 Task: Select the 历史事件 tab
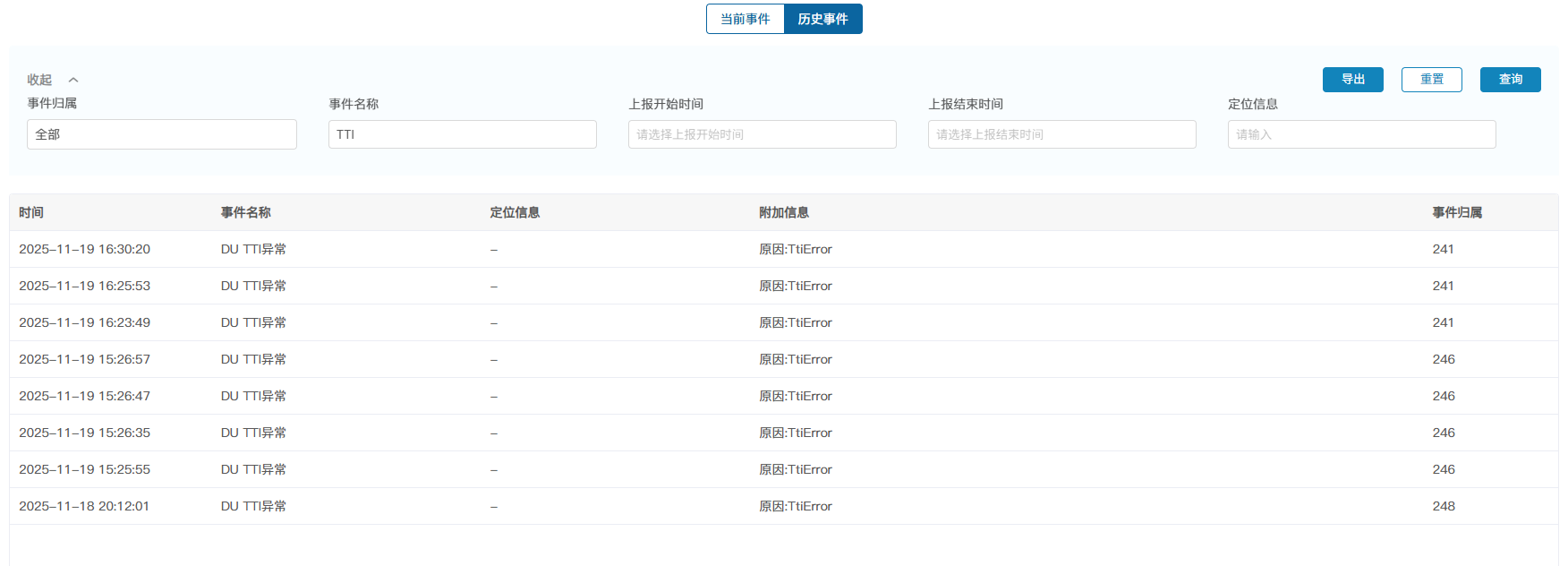point(822,19)
